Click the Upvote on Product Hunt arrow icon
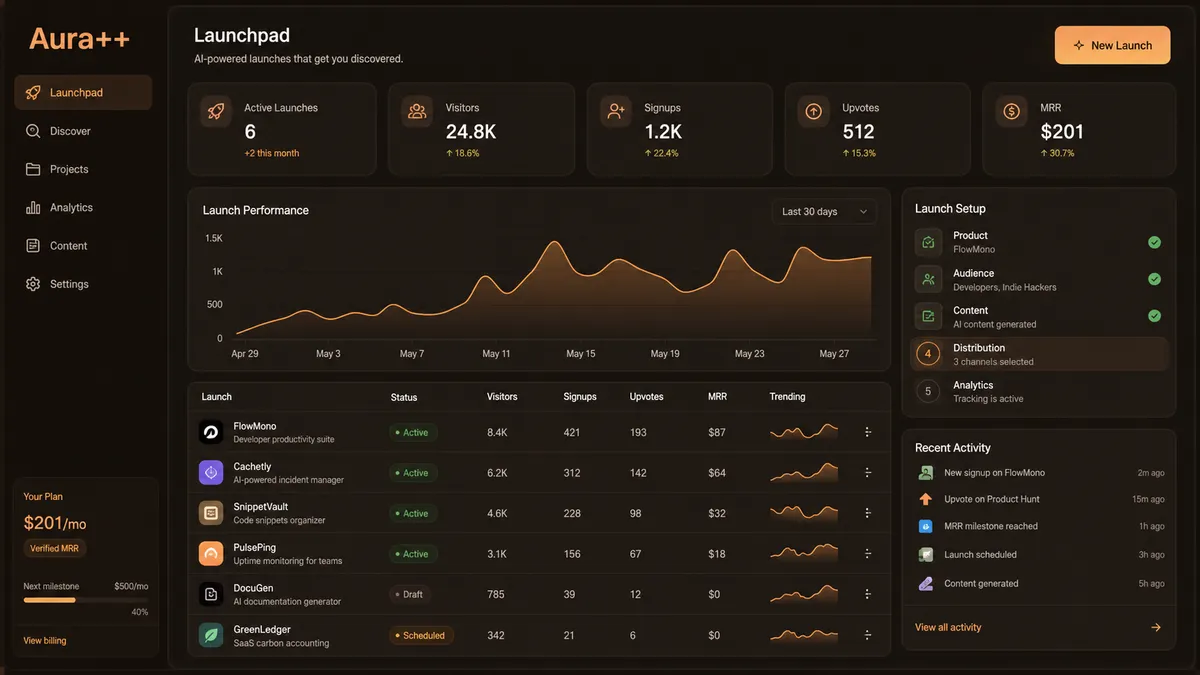This screenshot has width=1200, height=675. click(x=926, y=499)
